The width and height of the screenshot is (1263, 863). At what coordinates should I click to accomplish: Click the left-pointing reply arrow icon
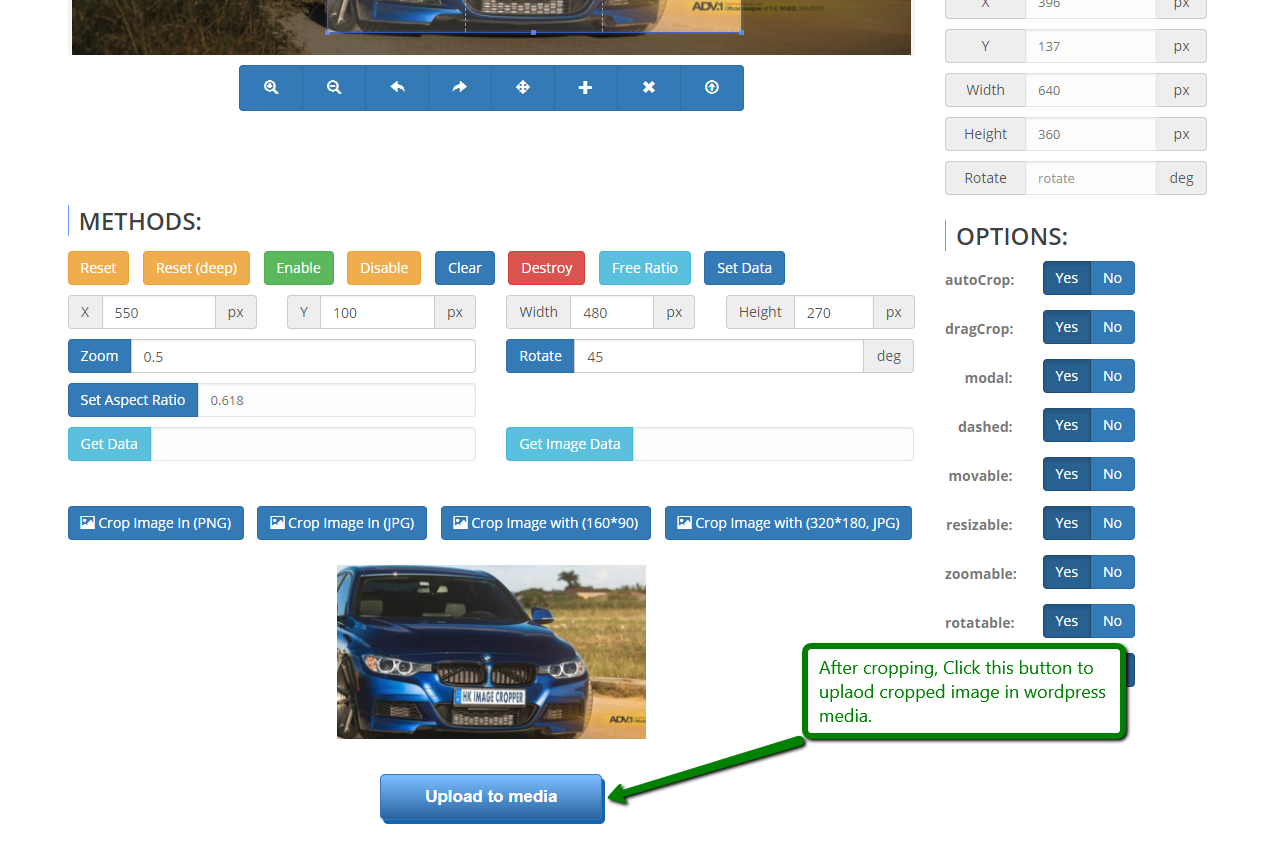(x=397, y=88)
